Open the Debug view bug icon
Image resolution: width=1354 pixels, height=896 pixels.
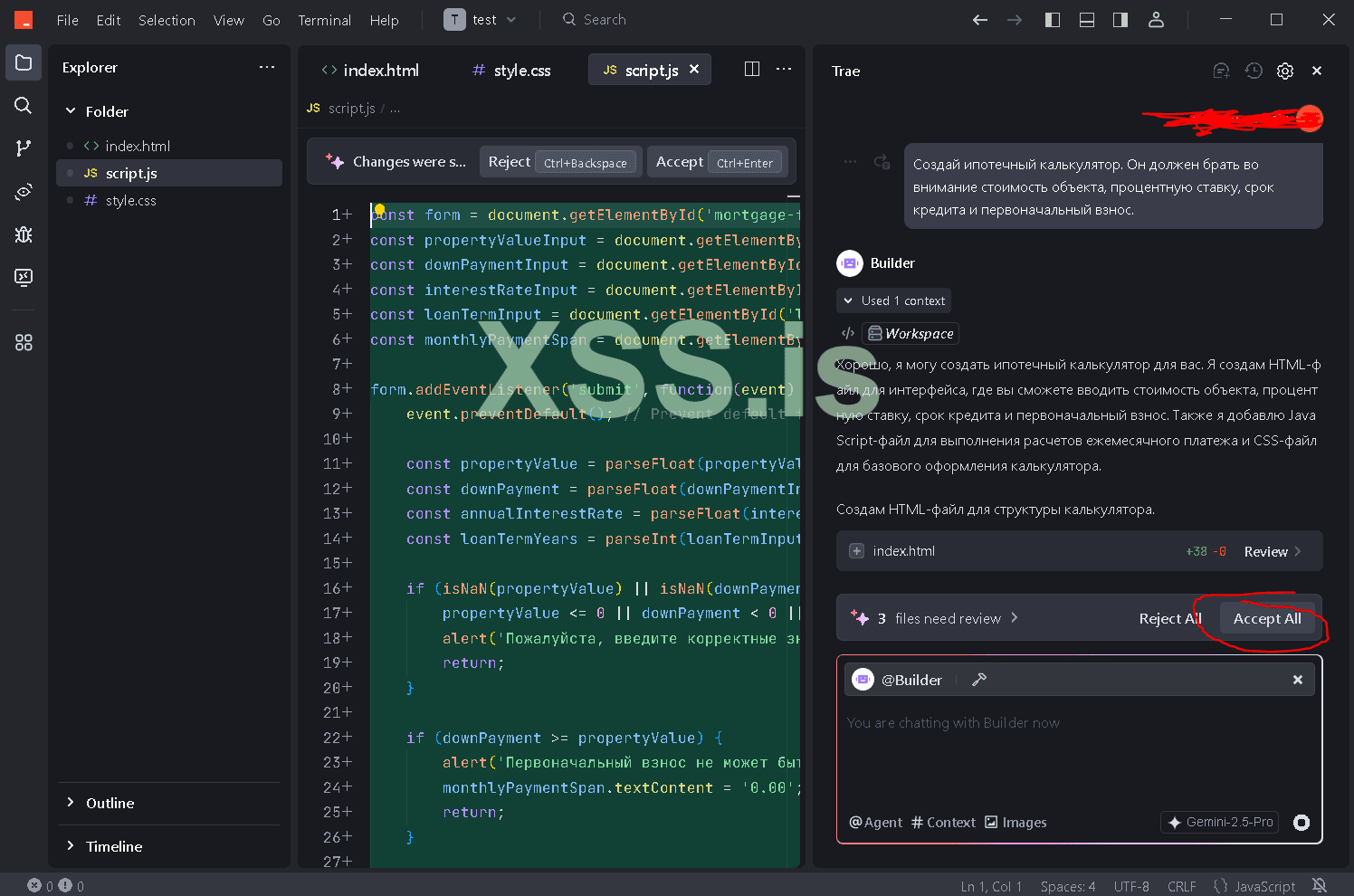point(24,234)
